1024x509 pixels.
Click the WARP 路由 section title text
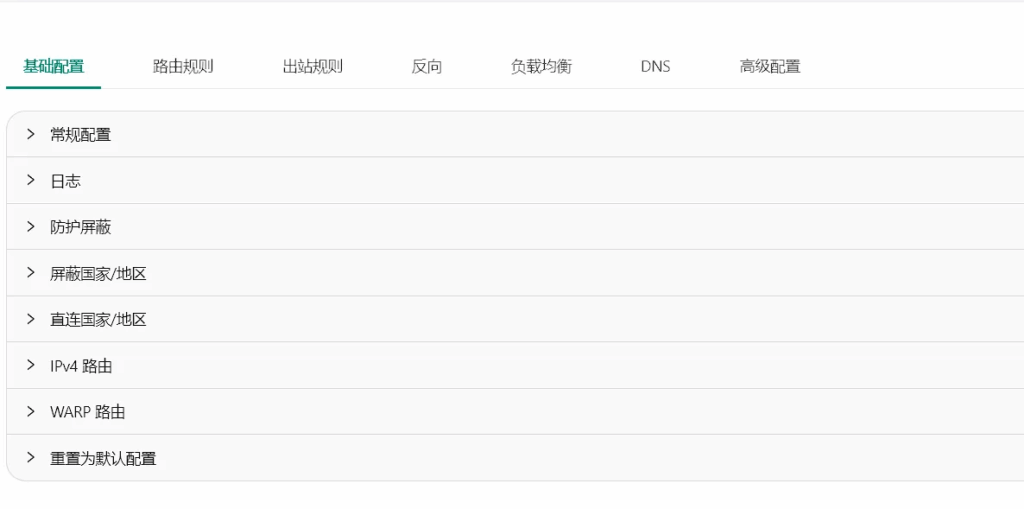[88, 412]
